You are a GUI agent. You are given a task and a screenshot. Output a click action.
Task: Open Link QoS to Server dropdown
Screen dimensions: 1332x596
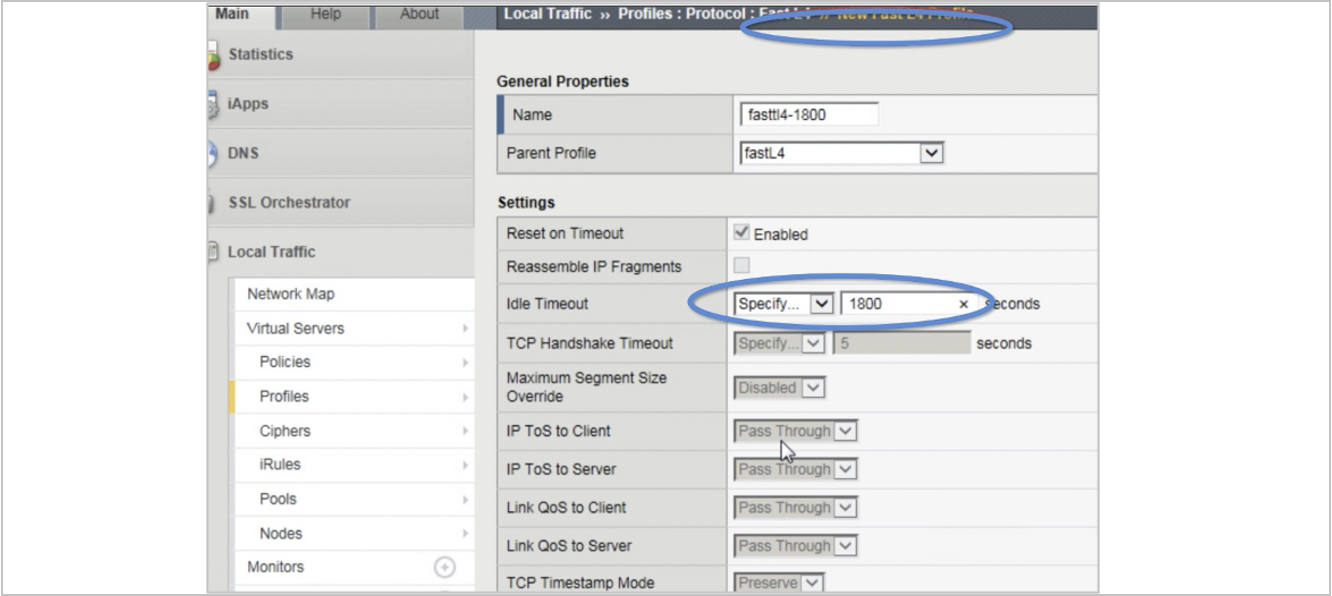pyautogui.click(x=796, y=546)
